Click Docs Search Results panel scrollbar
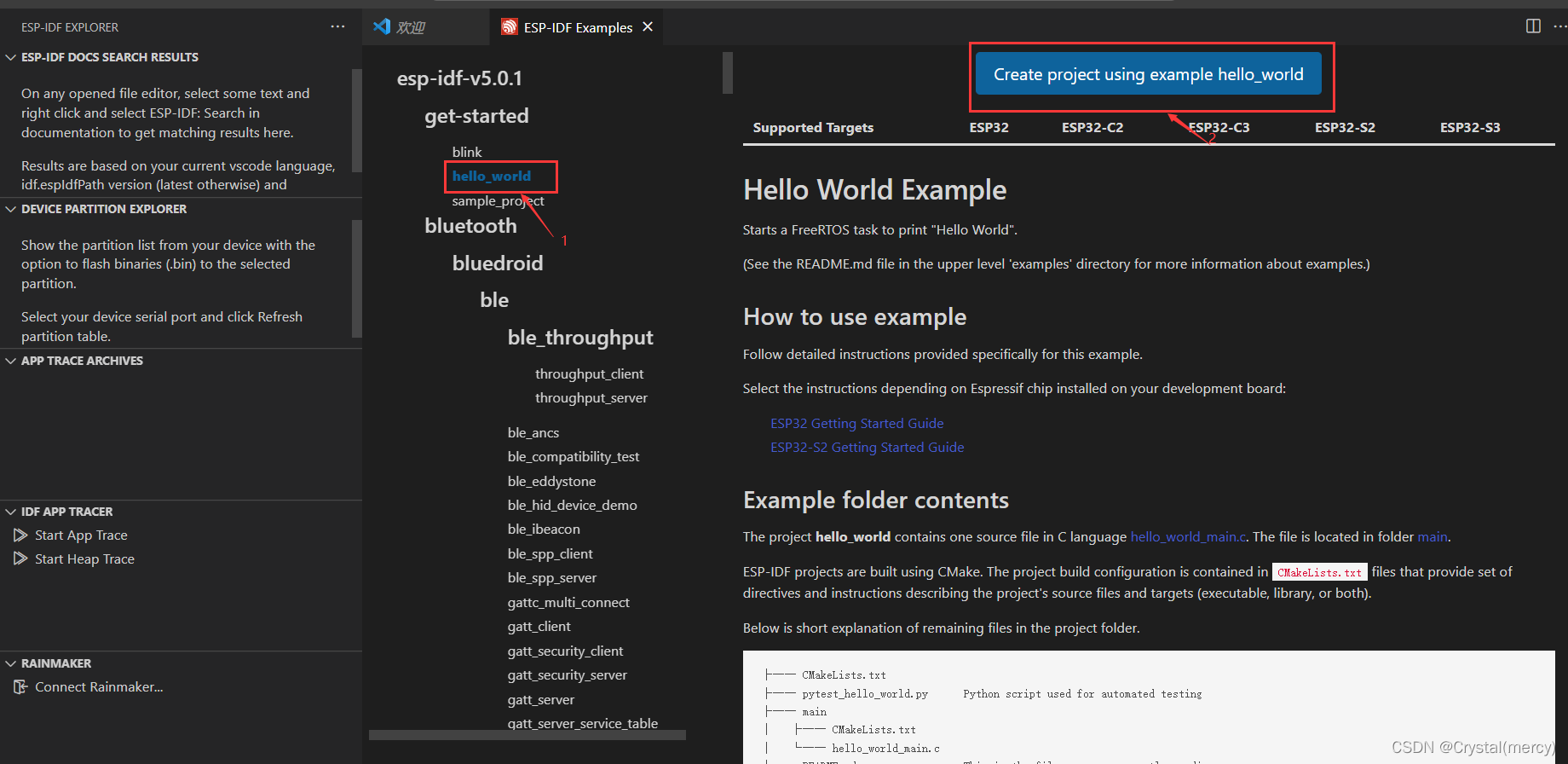Viewport: 1568px width, 764px height. (357, 120)
